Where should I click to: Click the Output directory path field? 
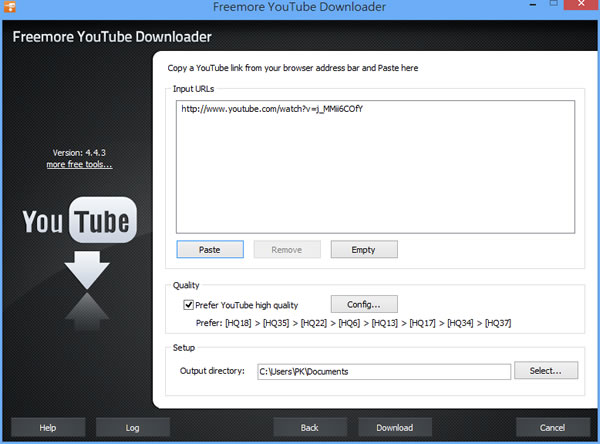point(384,372)
